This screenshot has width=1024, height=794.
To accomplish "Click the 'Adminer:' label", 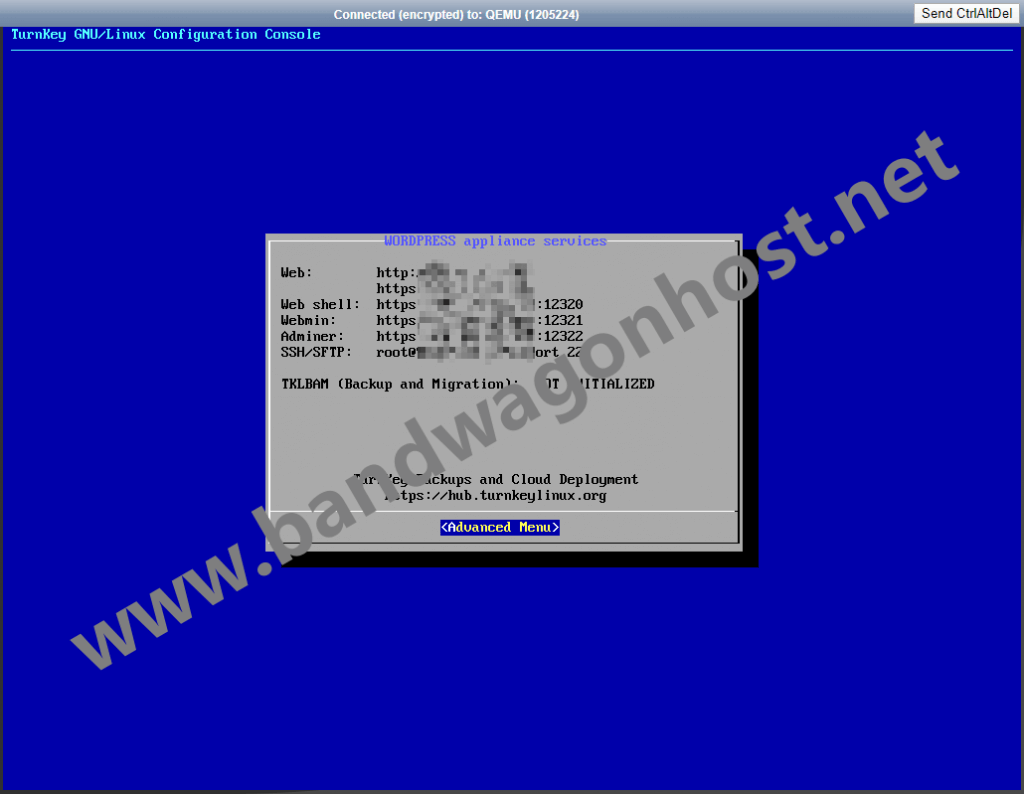I will pos(312,336).
